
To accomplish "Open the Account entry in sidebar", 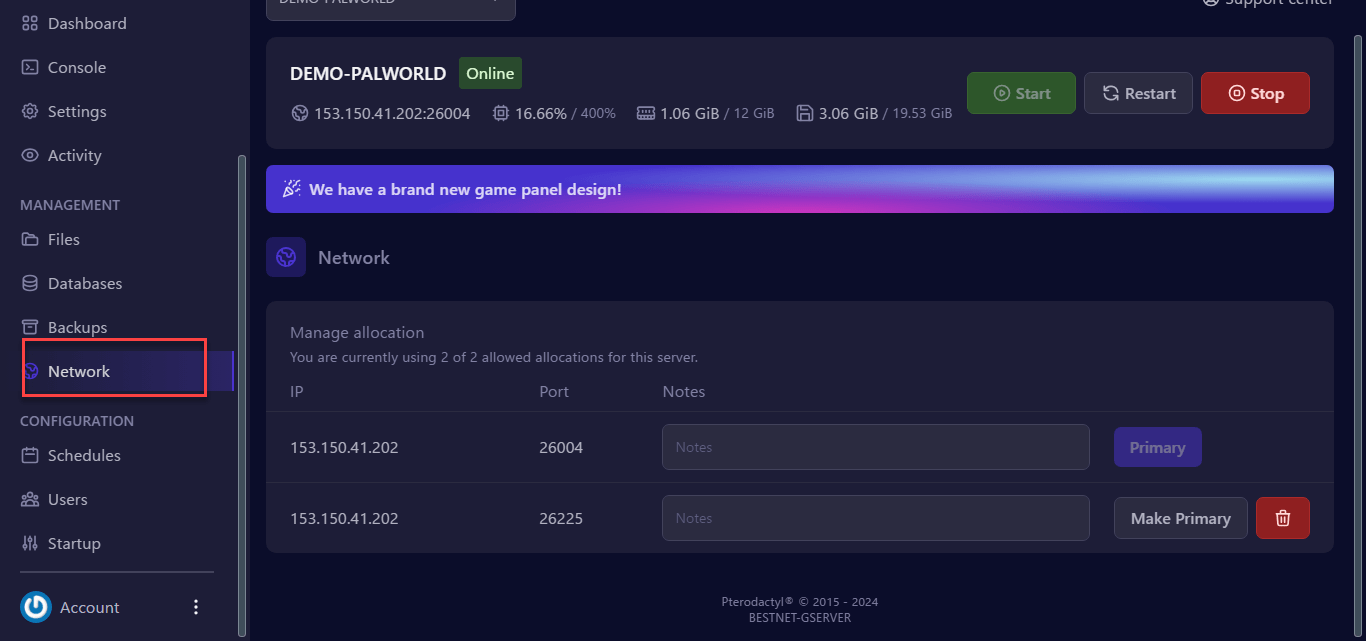I will [x=89, y=607].
